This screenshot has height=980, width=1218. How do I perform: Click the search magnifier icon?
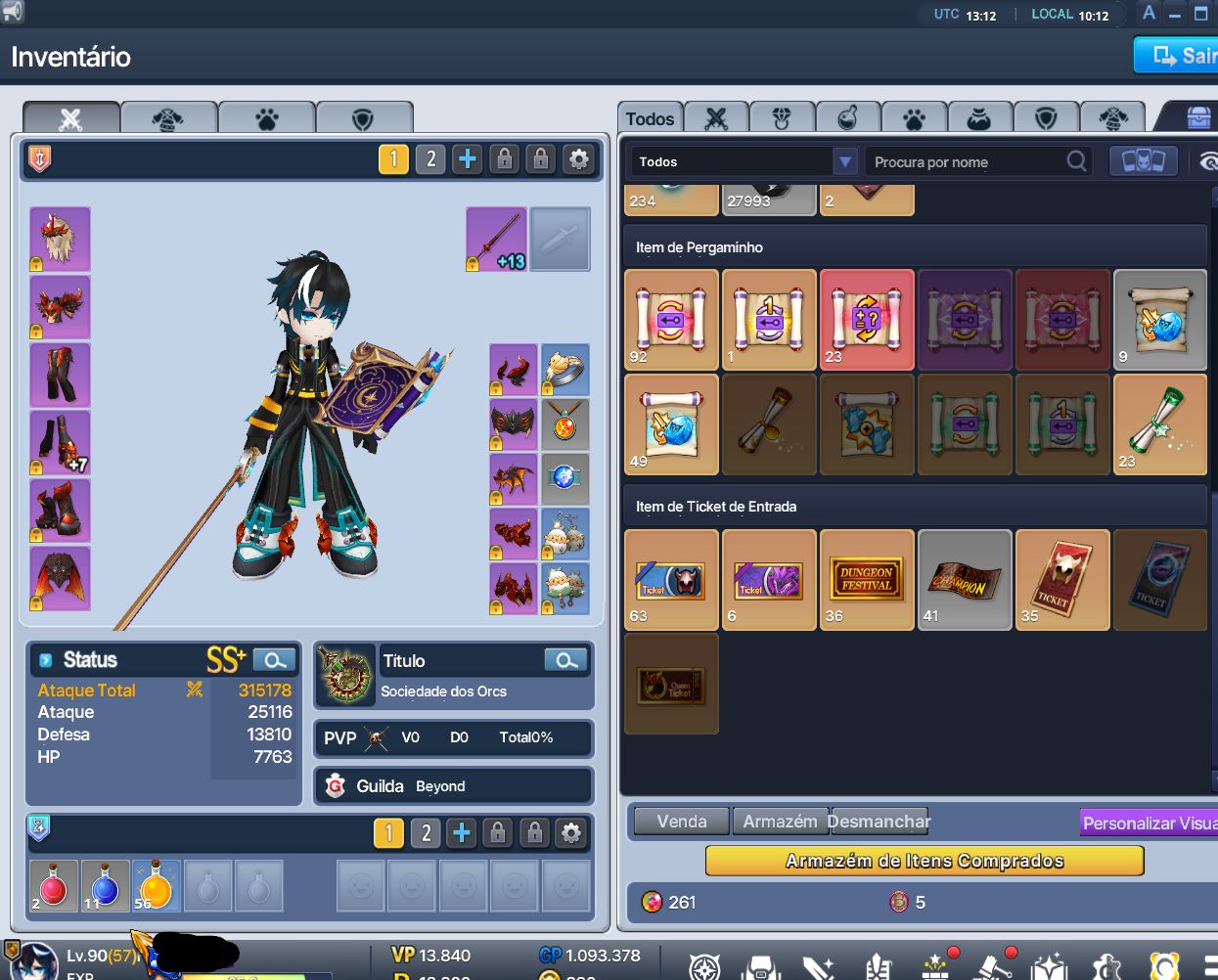point(1076,161)
